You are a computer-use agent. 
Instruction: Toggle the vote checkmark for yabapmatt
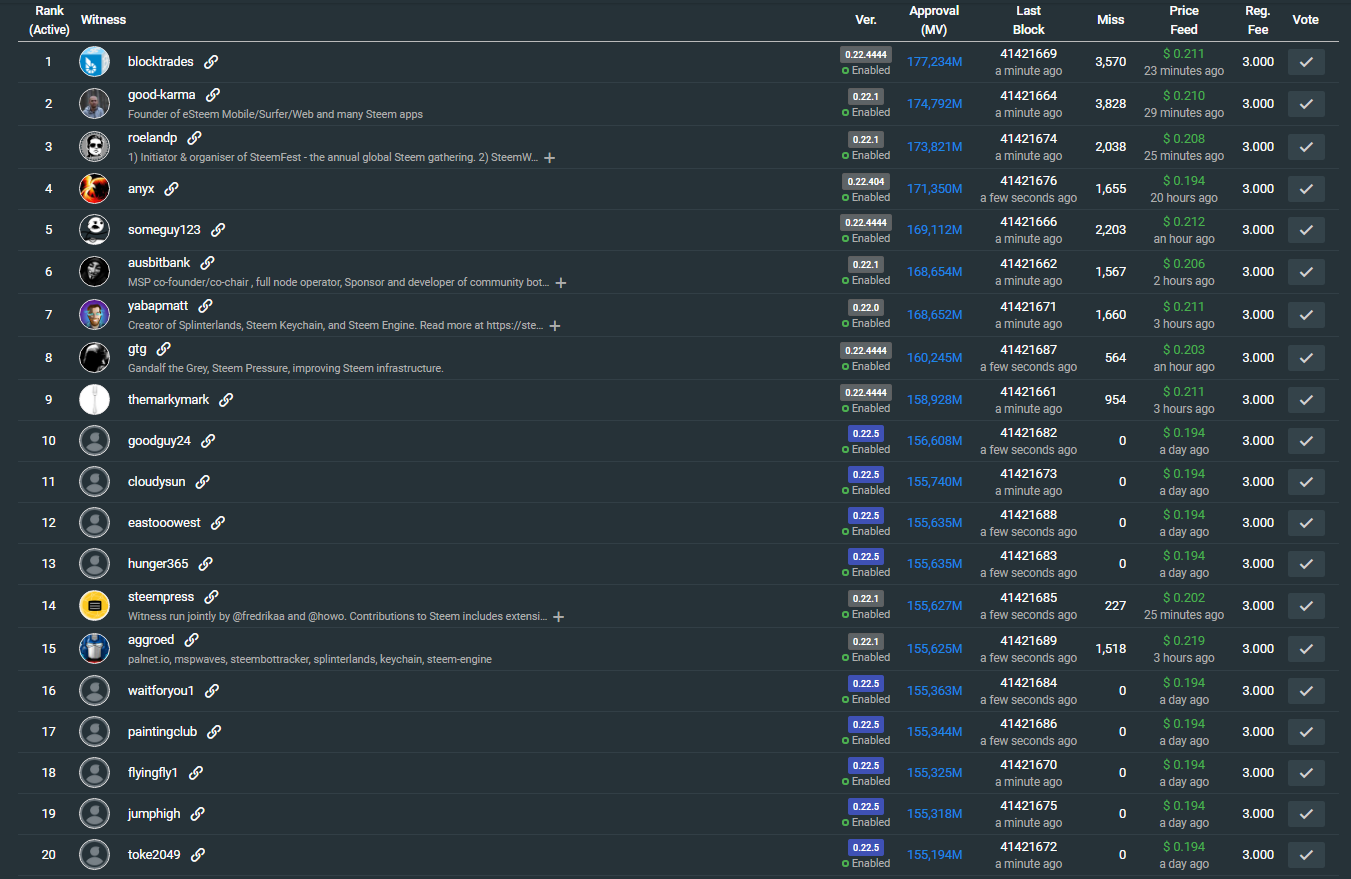[x=1305, y=315]
